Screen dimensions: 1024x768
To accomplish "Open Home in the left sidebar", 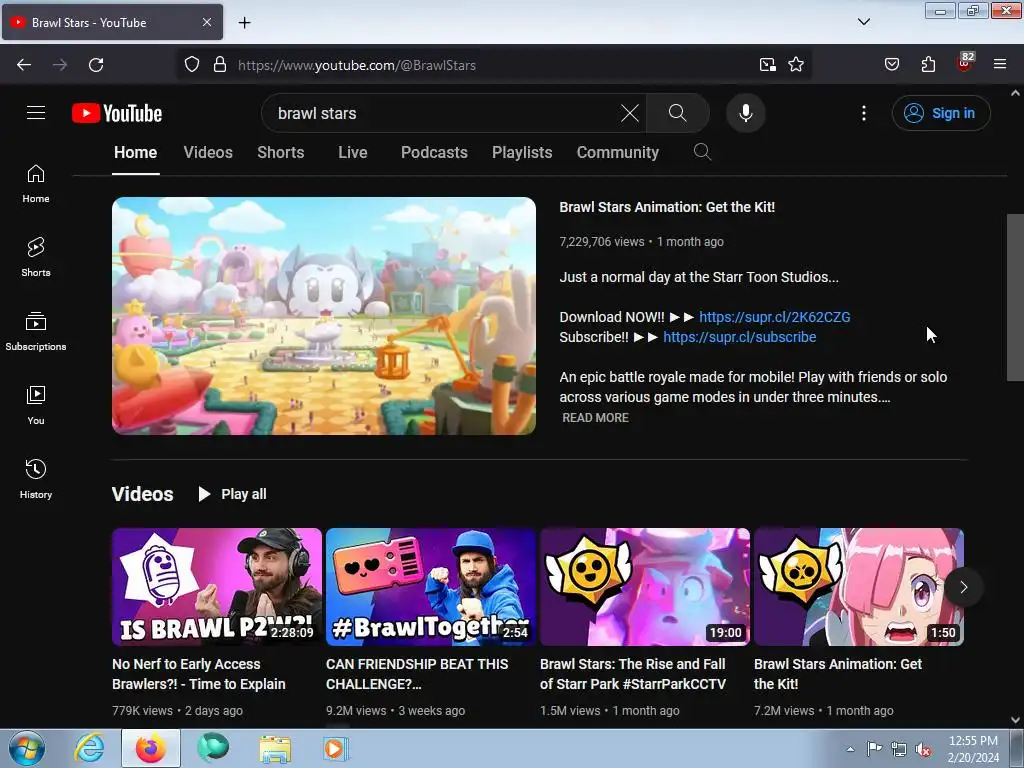I will point(36,184).
